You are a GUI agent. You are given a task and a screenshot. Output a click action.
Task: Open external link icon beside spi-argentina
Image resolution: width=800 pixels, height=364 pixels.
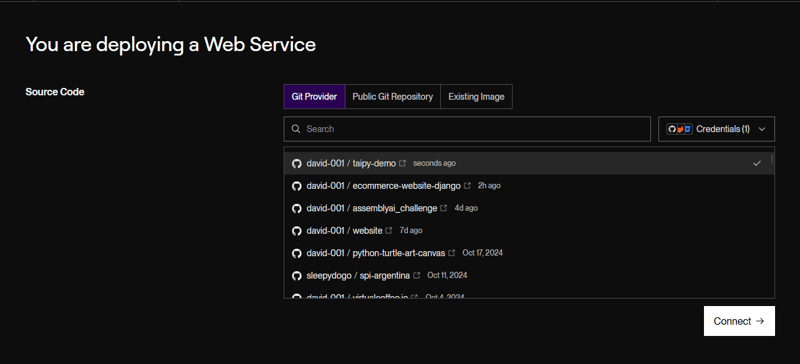[416, 276]
